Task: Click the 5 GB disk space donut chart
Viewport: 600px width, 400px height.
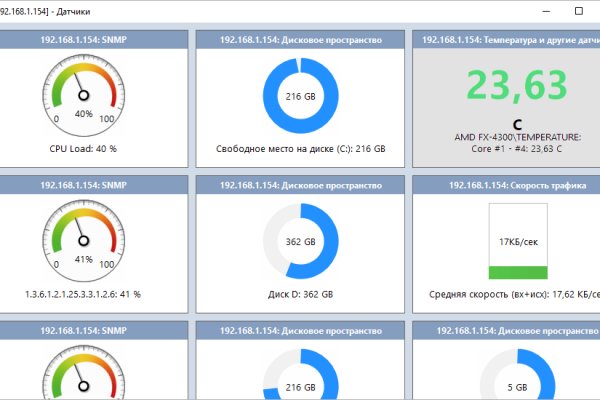Action: tap(517, 377)
